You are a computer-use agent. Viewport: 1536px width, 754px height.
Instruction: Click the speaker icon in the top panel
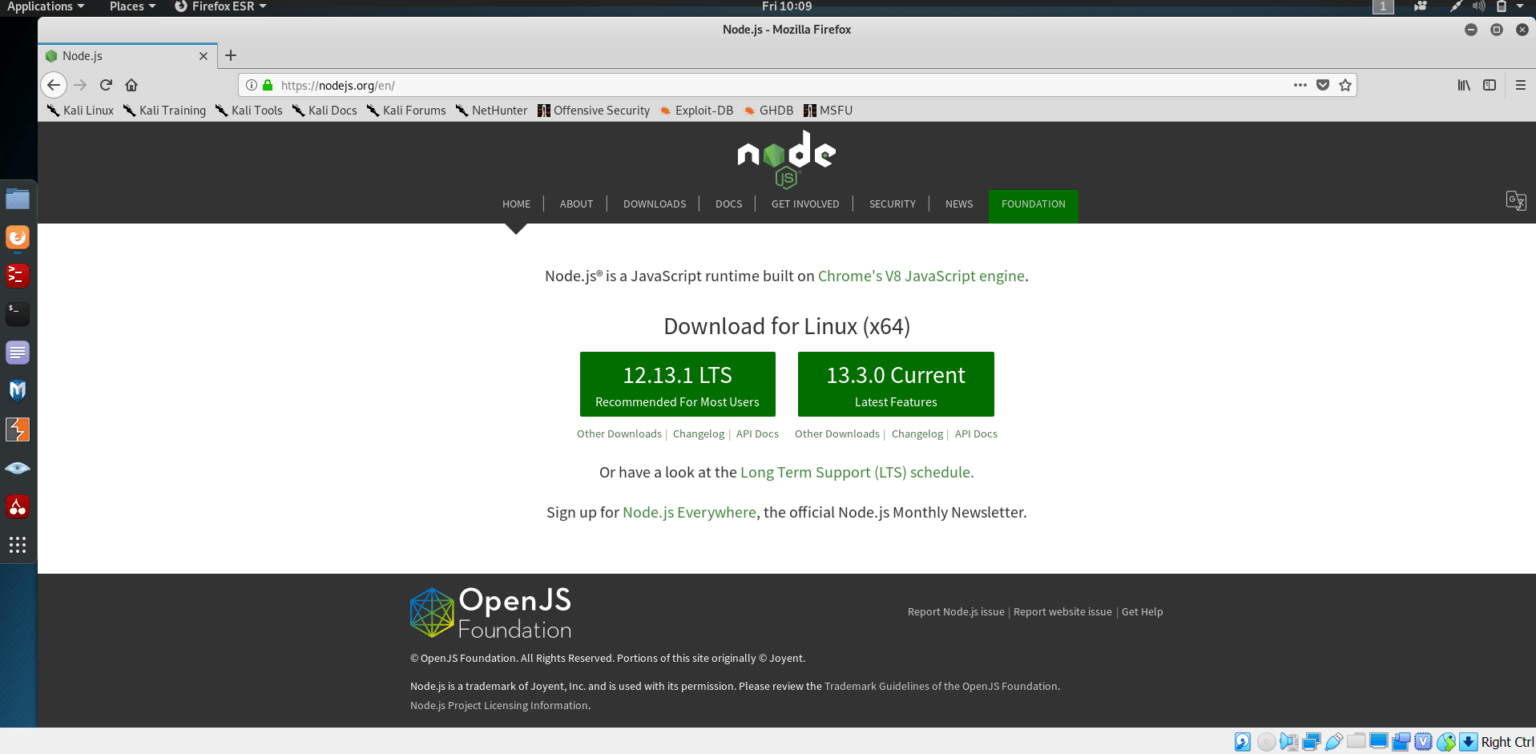pos(1479,6)
